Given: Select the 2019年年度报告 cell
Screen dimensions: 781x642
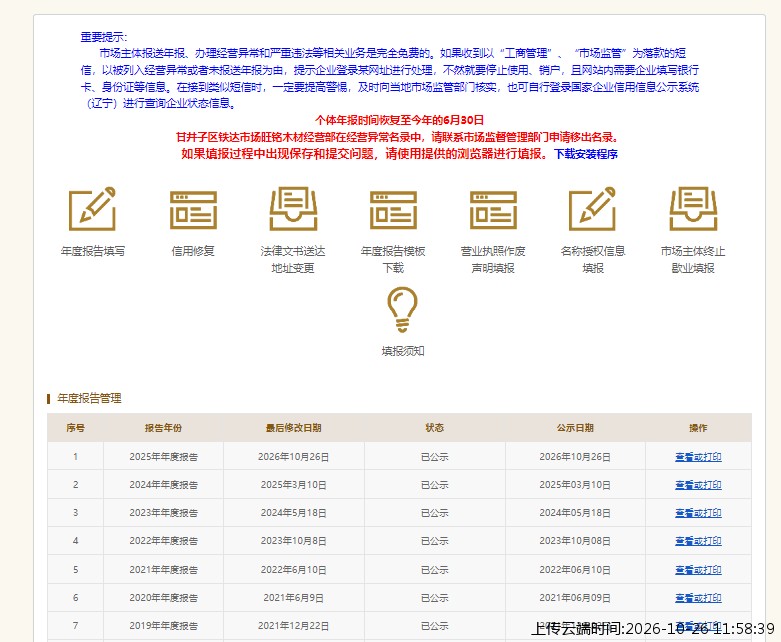Looking at the screenshot, I should tap(163, 626).
